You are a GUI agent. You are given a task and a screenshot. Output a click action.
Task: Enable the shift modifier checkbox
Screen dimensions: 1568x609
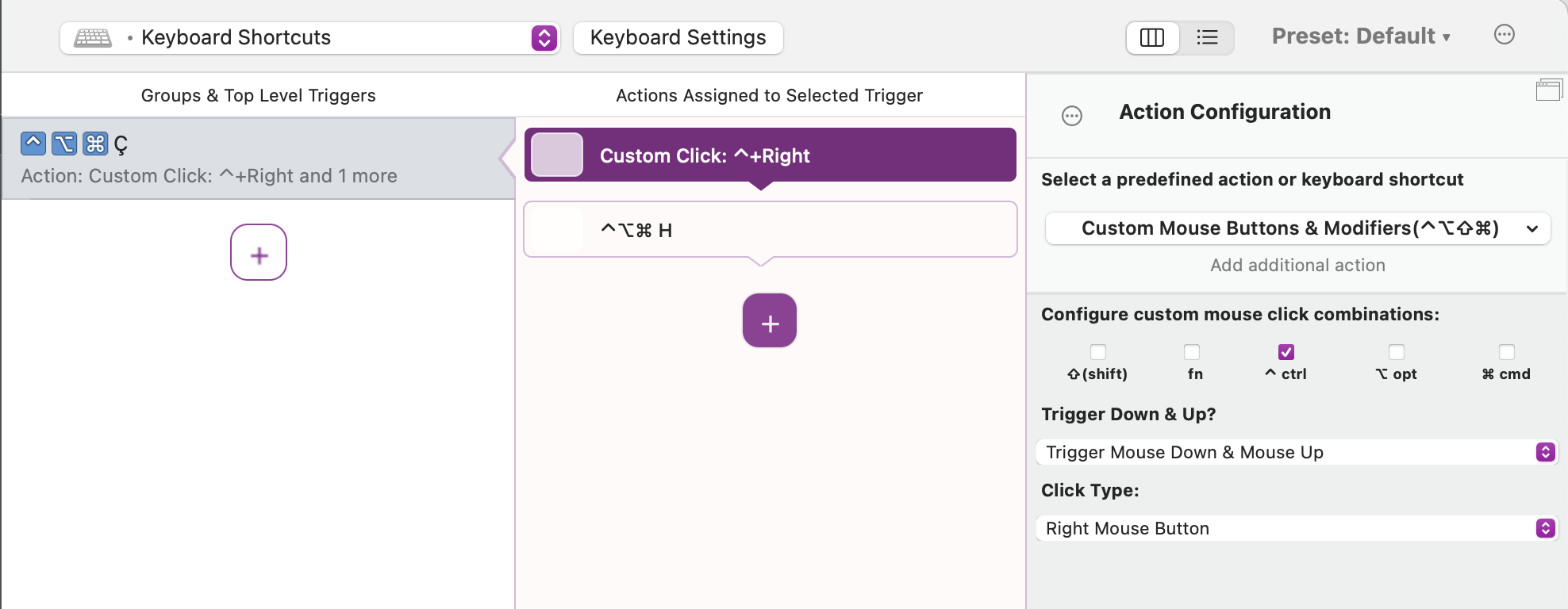(1098, 352)
